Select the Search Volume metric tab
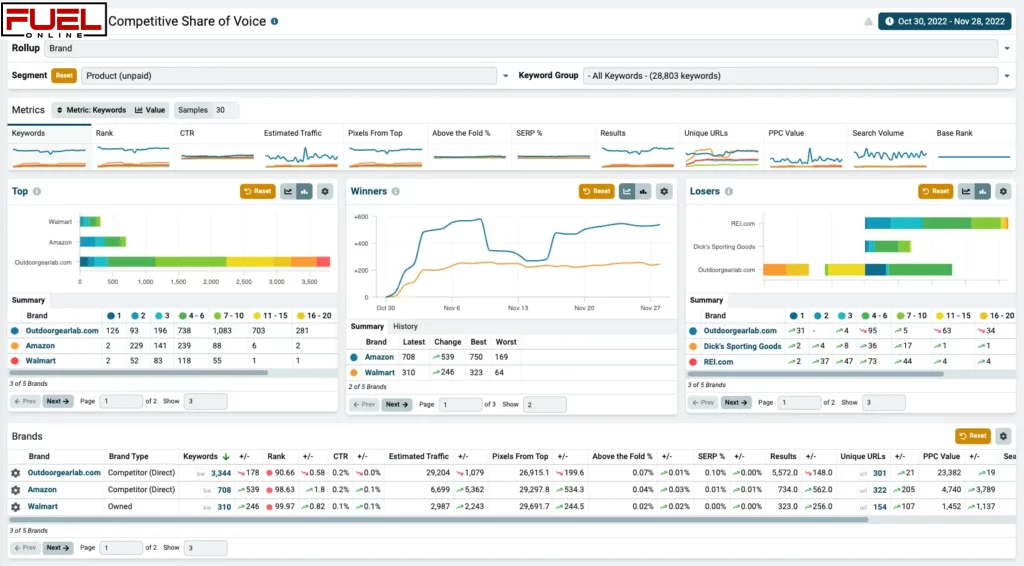This screenshot has width=1024, height=566. (890, 147)
